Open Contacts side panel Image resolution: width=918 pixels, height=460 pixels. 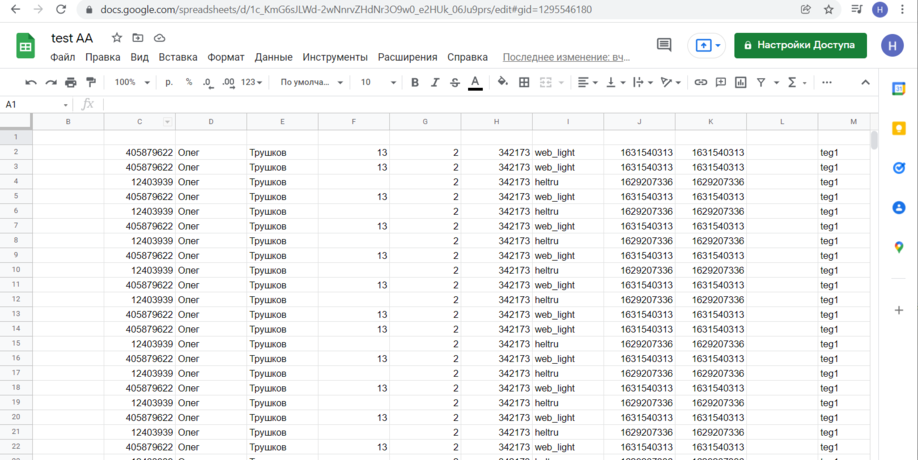[x=899, y=207]
